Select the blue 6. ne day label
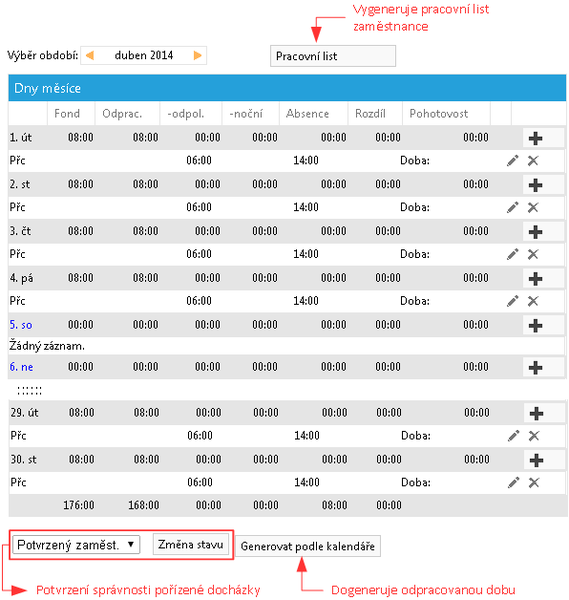Image resolution: width=569 pixels, height=600 pixels. [x=21, y=367]
